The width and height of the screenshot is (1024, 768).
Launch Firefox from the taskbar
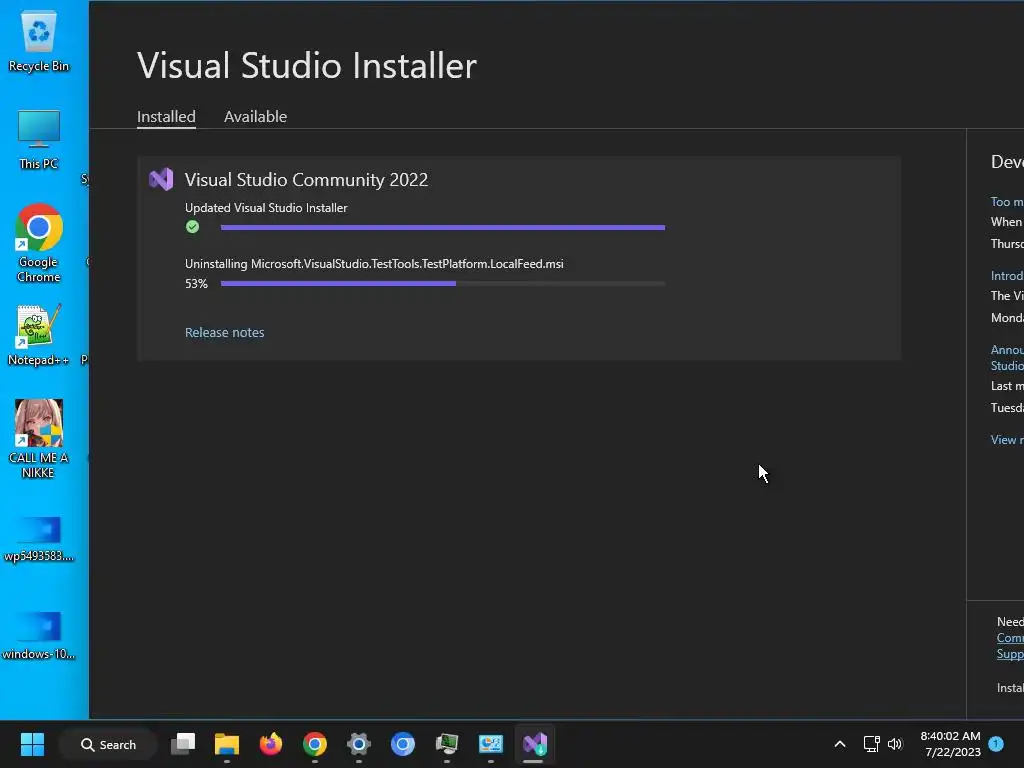click(270, 744)
